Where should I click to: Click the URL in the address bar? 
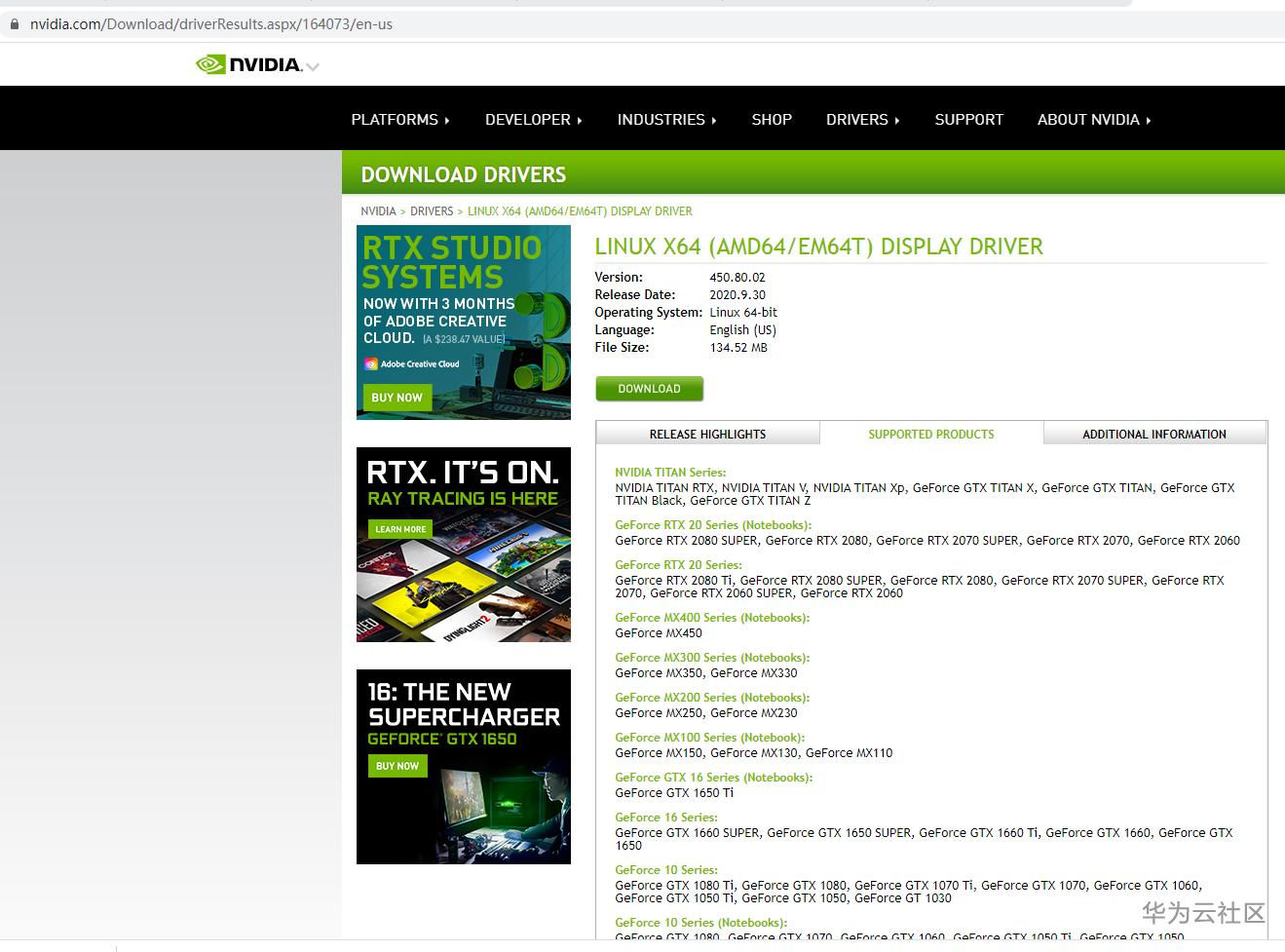point(211,23)
